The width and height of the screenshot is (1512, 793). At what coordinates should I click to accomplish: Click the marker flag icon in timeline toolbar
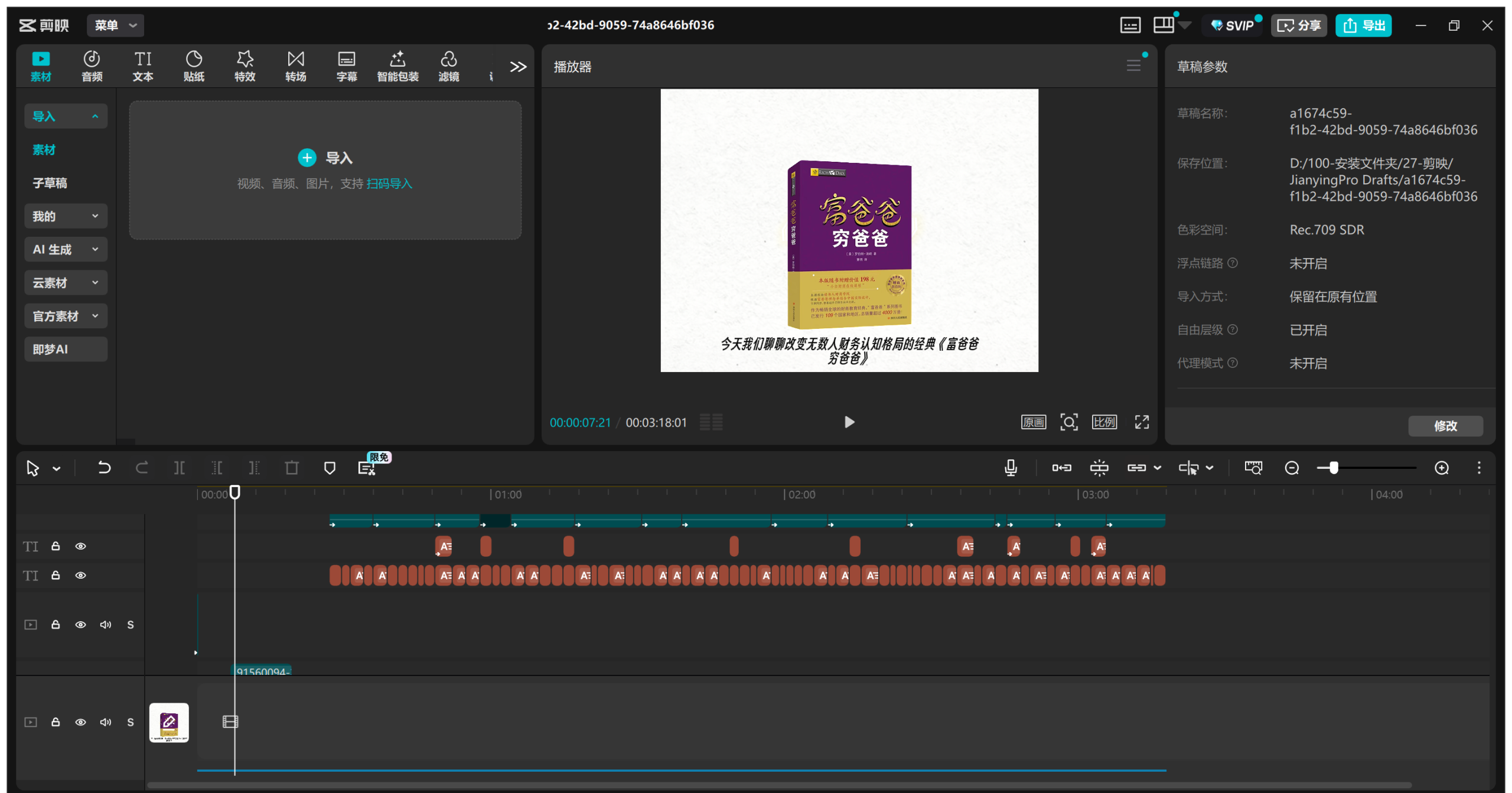tap(330, 468)
